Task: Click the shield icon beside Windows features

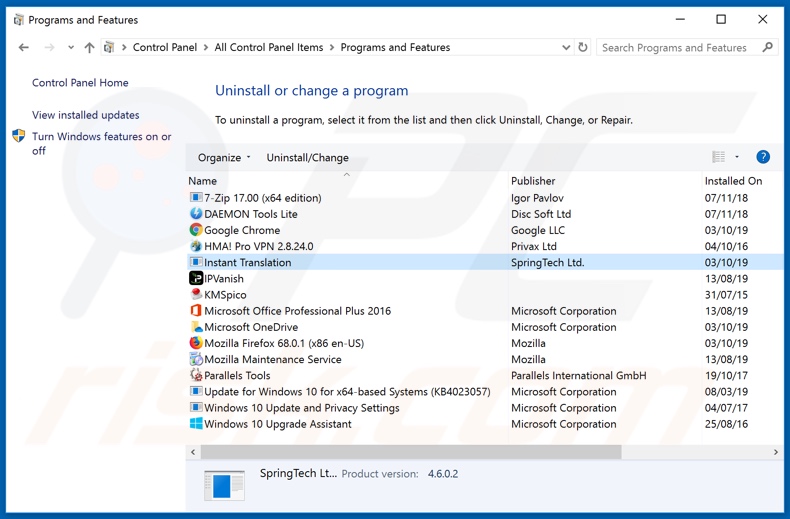Action: pyautogui.click(x=19, y=136)
